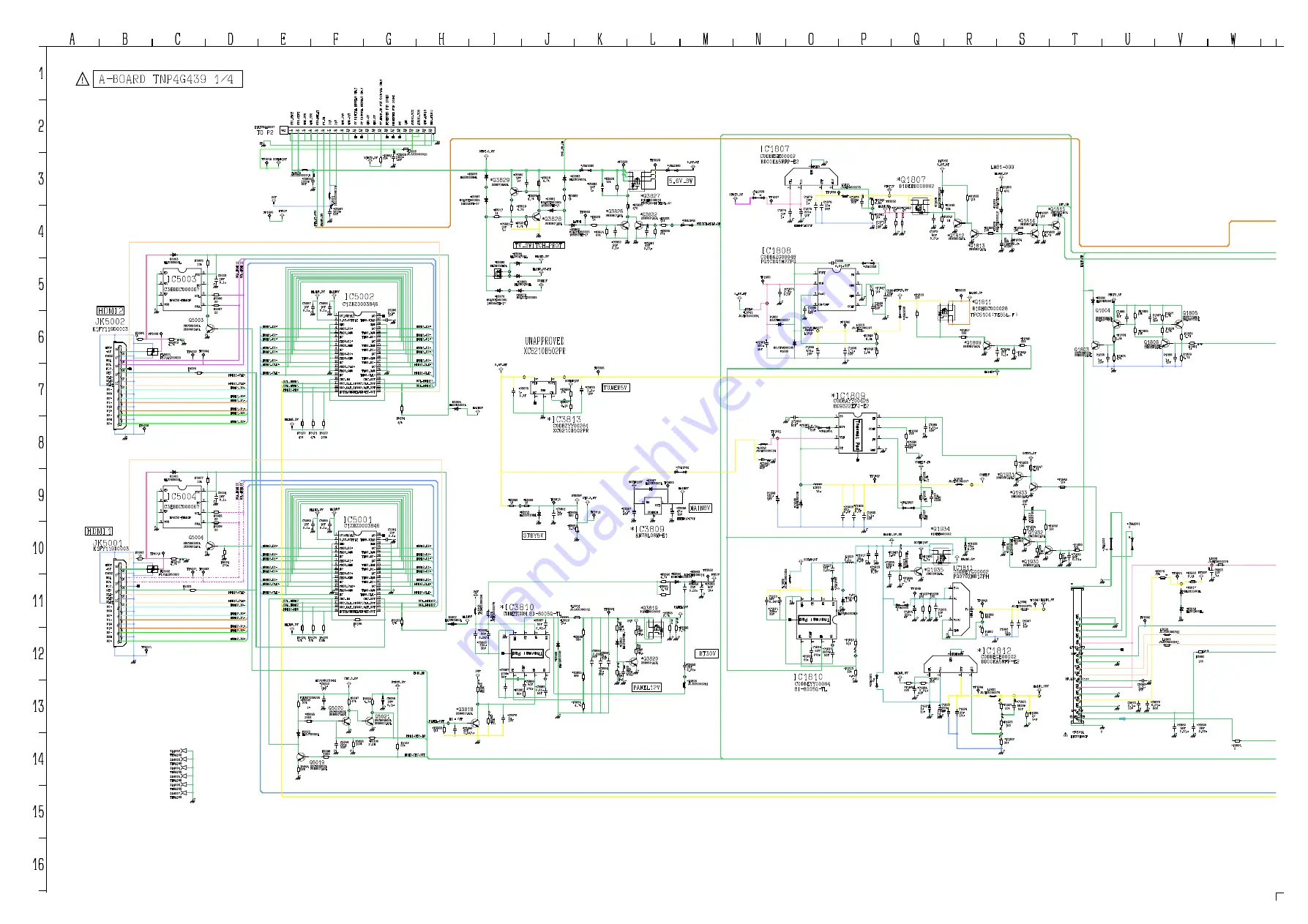Click the IC5003 chip label
The image size is (1308, 924).
[x=182, y=279]
